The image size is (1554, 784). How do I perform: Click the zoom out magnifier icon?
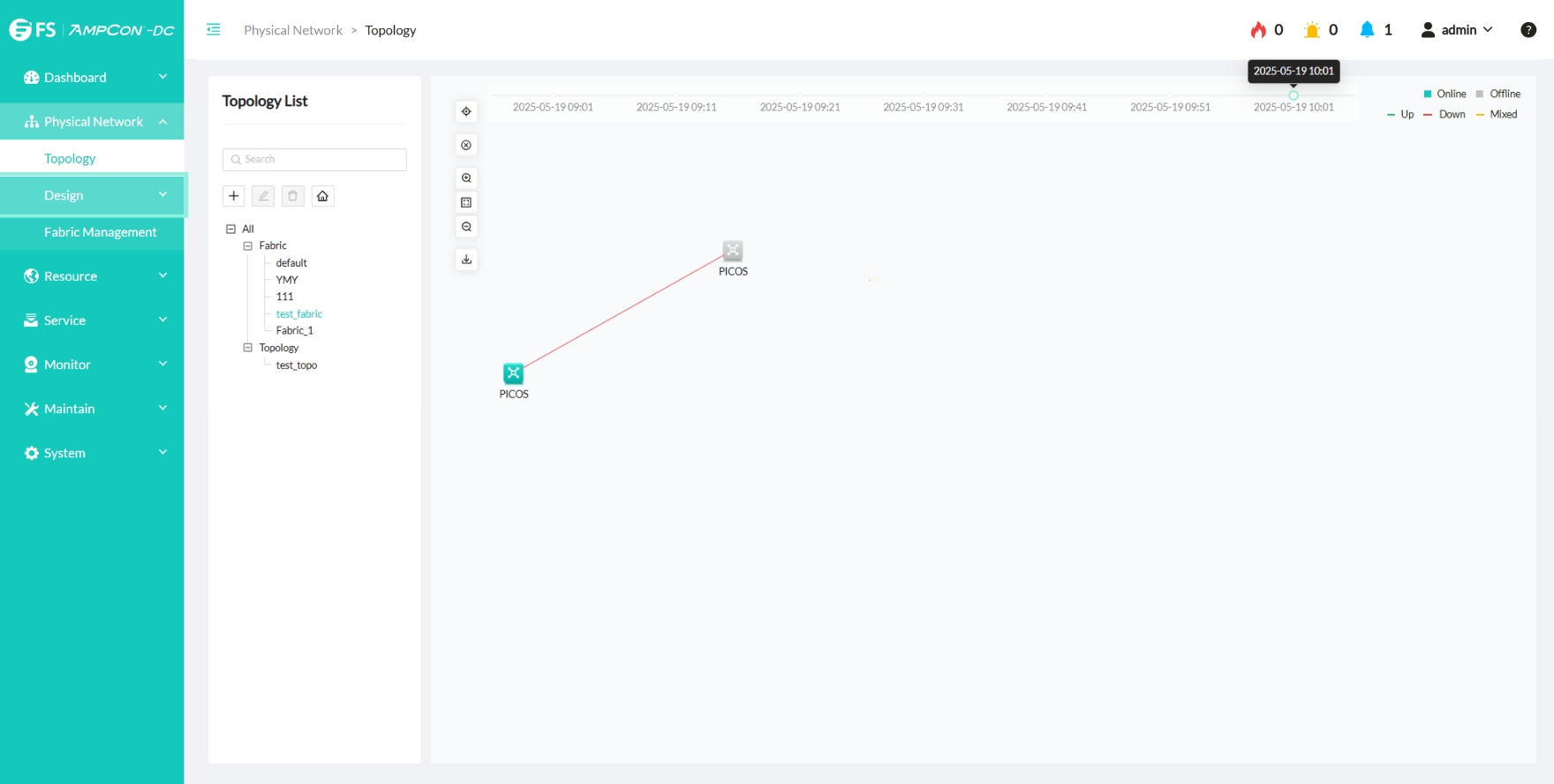coord(466,228)
